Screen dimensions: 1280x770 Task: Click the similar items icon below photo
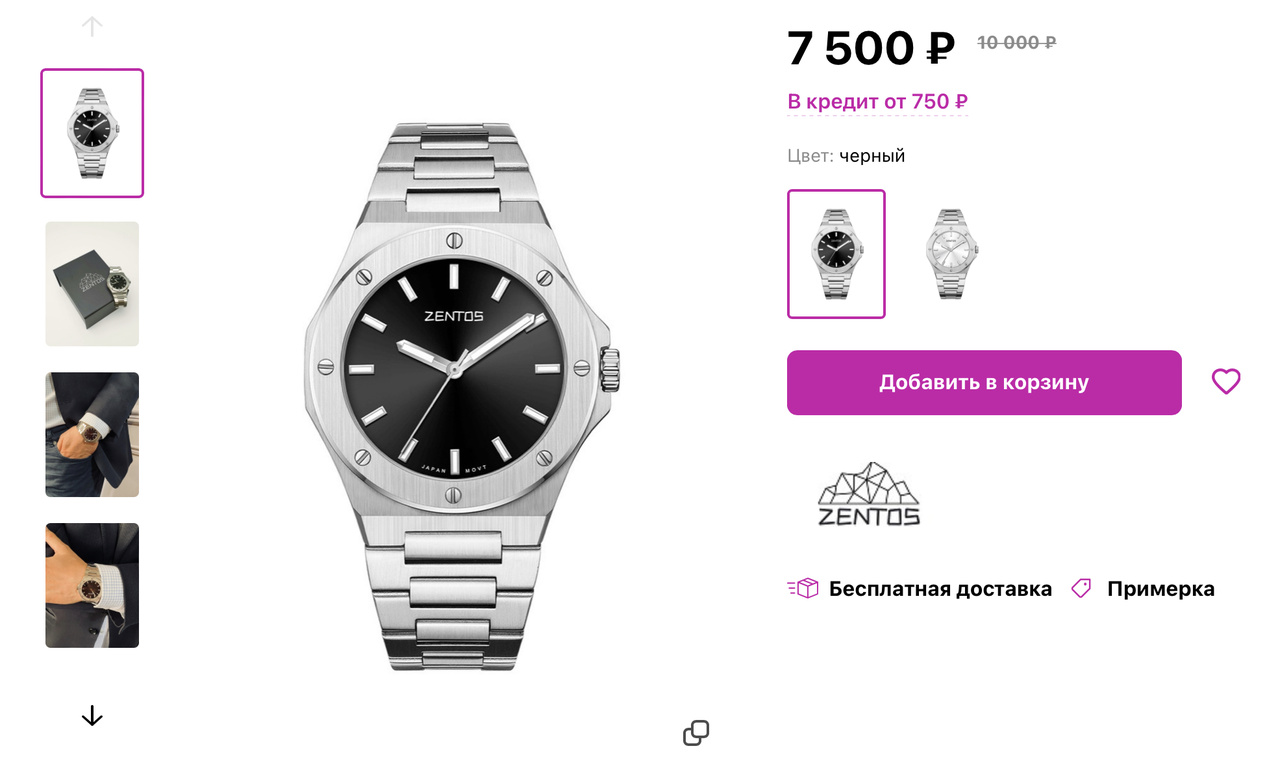point(696,733)
